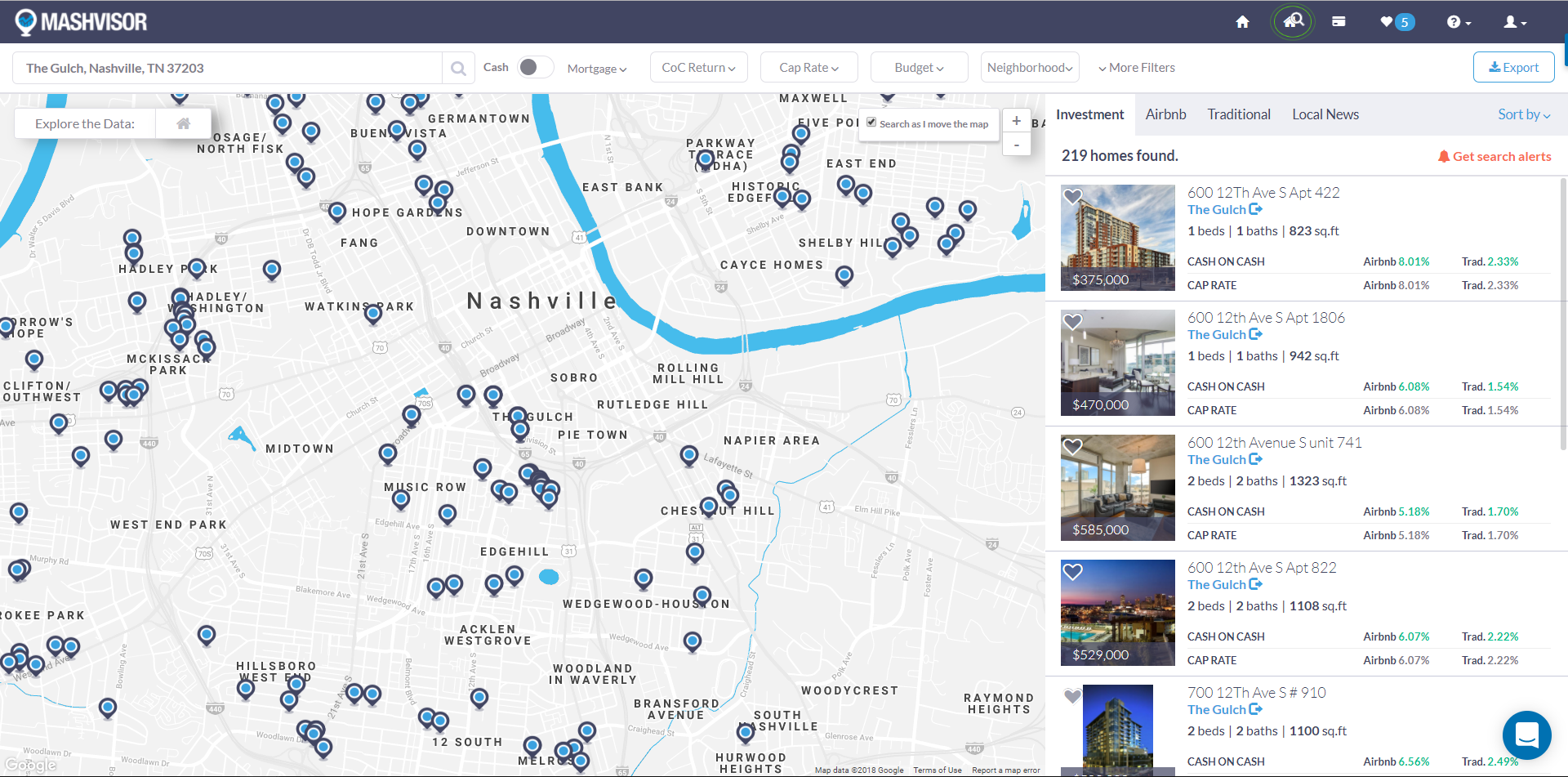This screenshot has height=777, width=1568.
Task: Open the chat support bubble
Action: (x=1526, y=735)
